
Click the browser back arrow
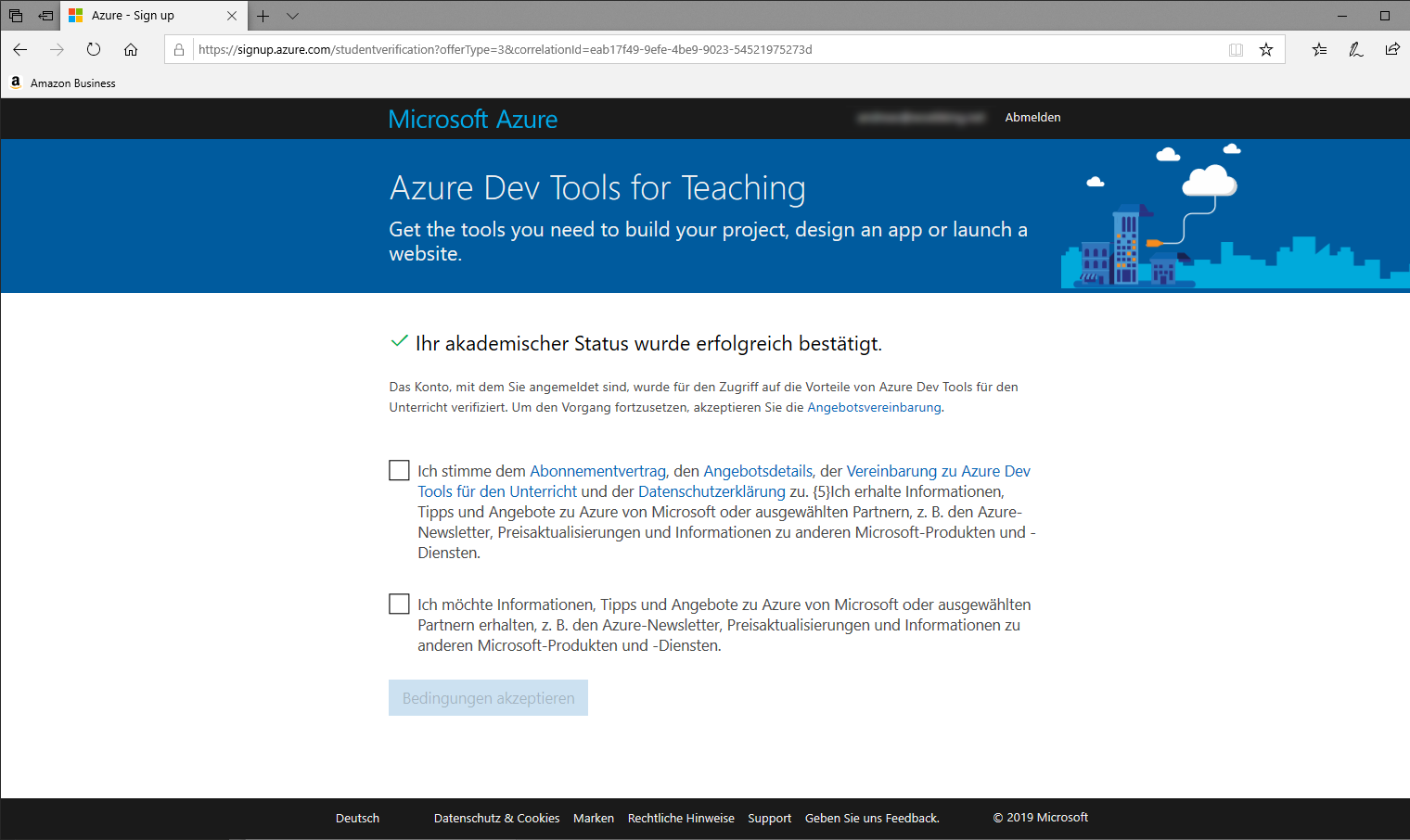[20, 50]
